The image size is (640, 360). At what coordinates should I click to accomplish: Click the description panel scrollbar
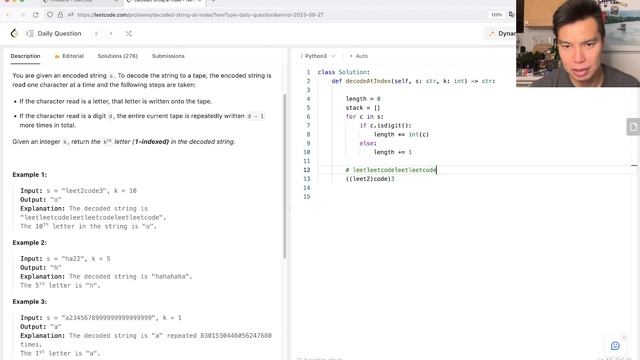coord(284,176)
